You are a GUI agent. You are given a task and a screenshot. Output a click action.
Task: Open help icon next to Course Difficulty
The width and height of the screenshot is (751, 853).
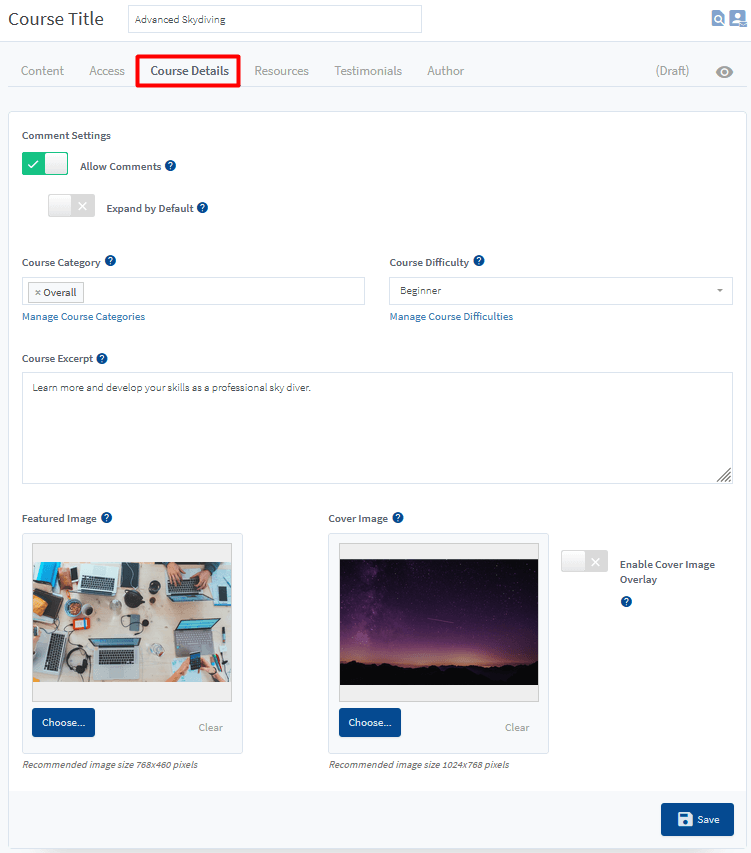click(x=479, y=261)
